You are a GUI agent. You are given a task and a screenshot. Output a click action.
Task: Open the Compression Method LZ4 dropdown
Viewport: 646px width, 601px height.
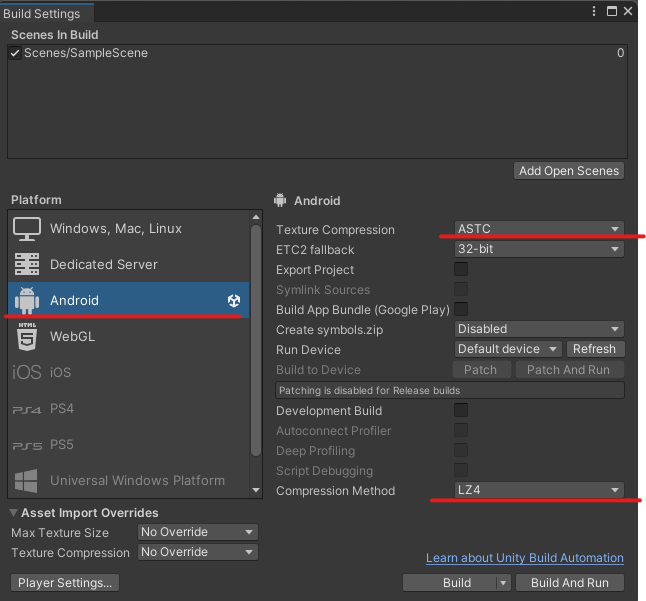point(539,490)
